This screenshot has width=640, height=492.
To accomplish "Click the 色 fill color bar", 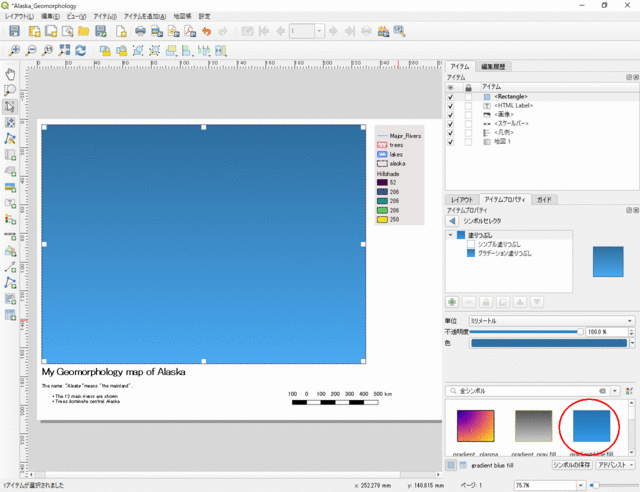I will point(549,343).
